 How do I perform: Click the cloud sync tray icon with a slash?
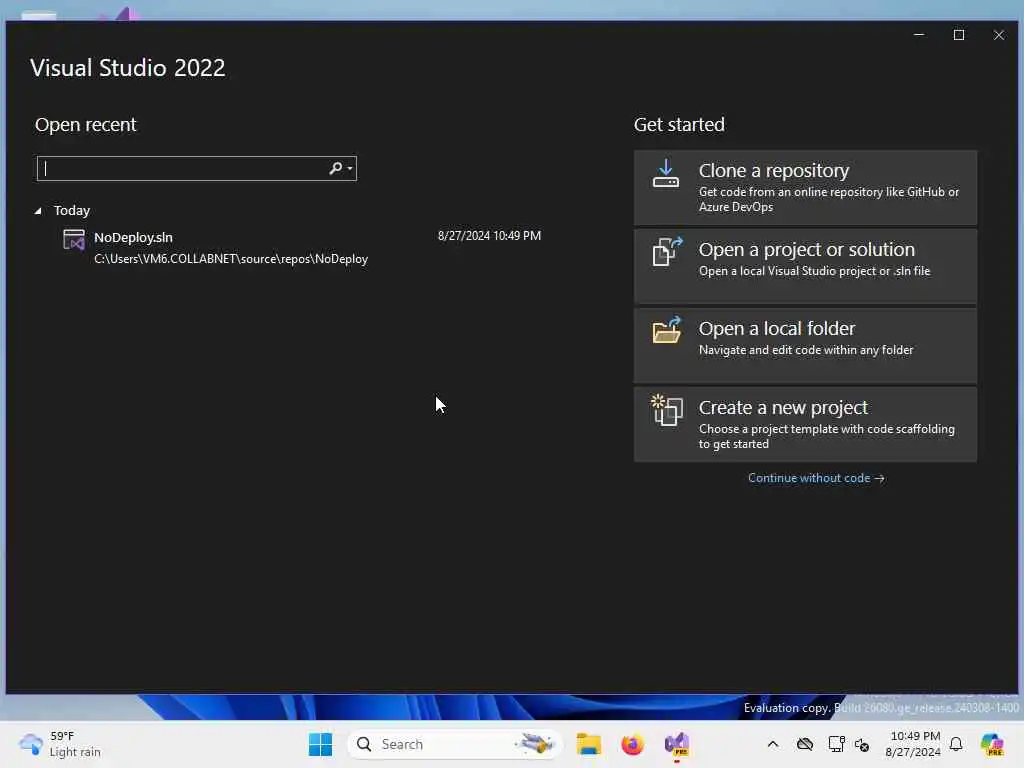[x=805, y=744]
